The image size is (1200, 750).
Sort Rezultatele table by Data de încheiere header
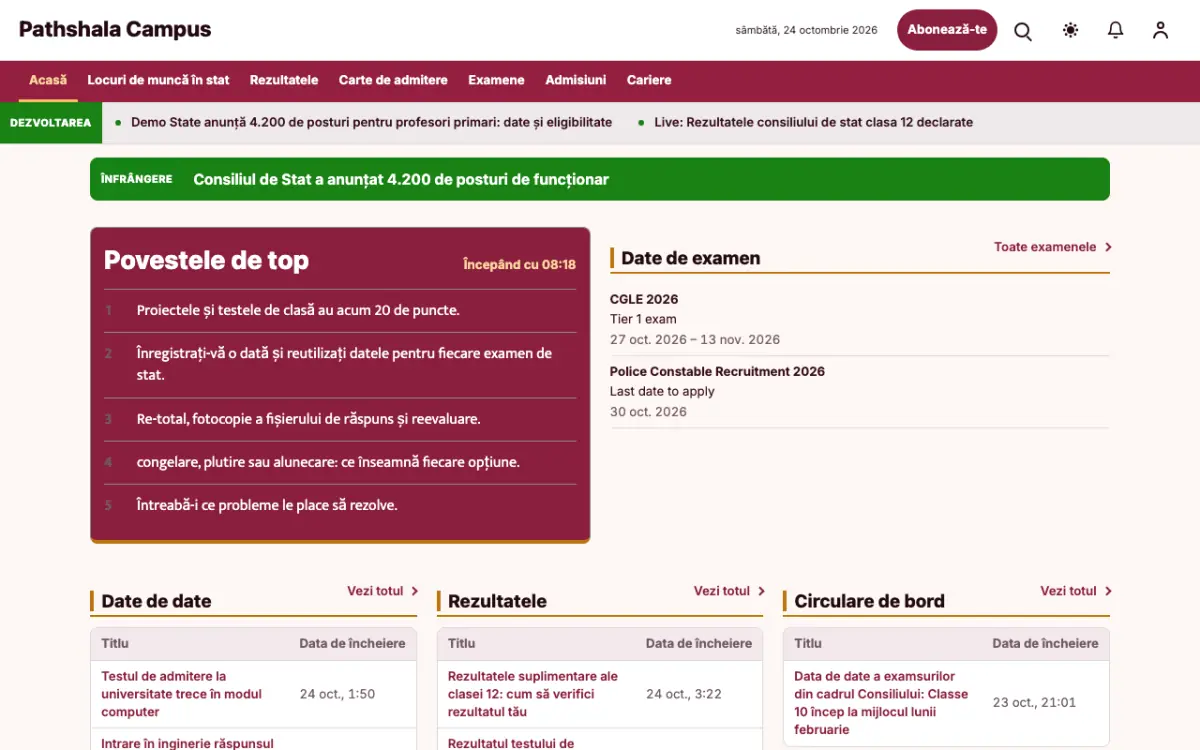coord(699,643)
